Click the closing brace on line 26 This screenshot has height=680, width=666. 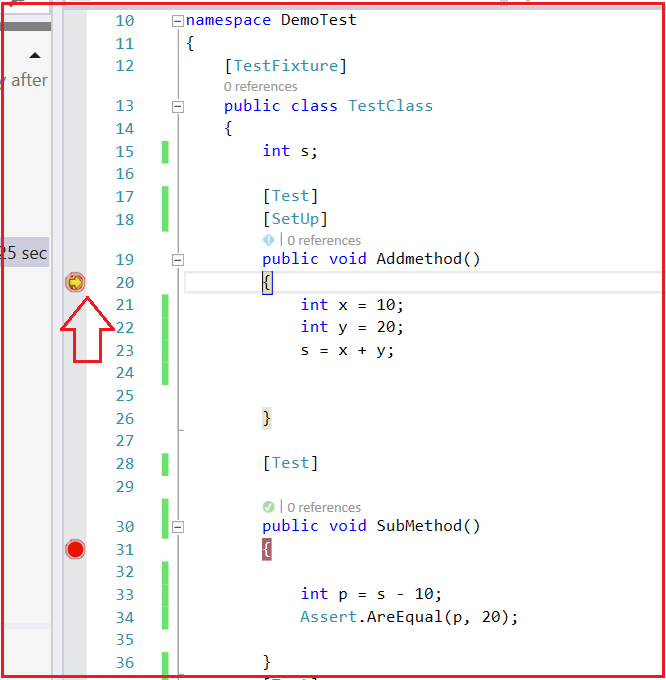pos(267,418)
